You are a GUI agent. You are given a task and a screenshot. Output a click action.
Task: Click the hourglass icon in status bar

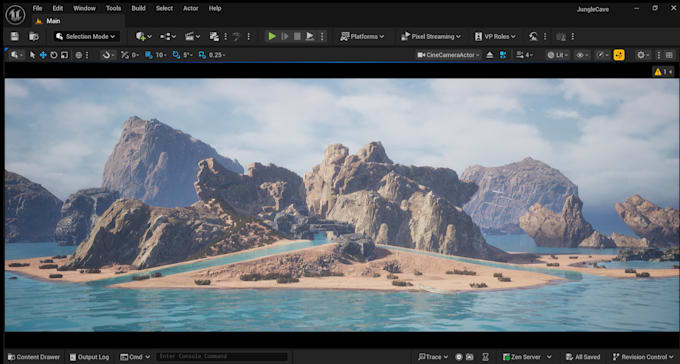point(486,357)
